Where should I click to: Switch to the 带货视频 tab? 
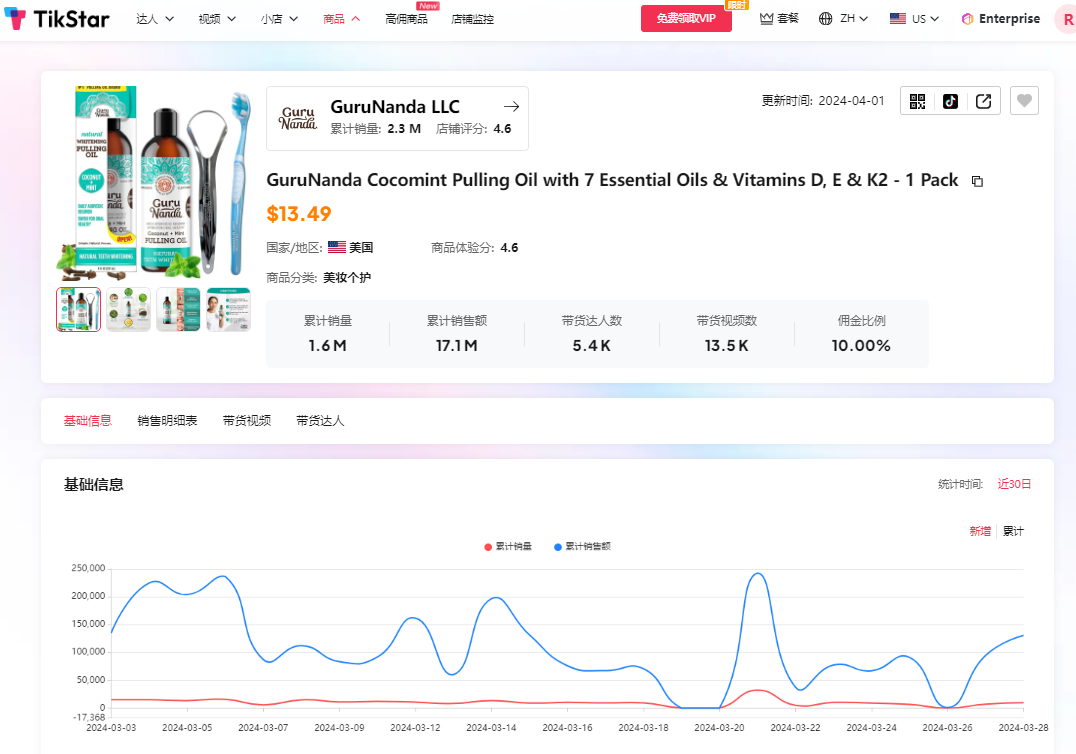coord(247,421)
